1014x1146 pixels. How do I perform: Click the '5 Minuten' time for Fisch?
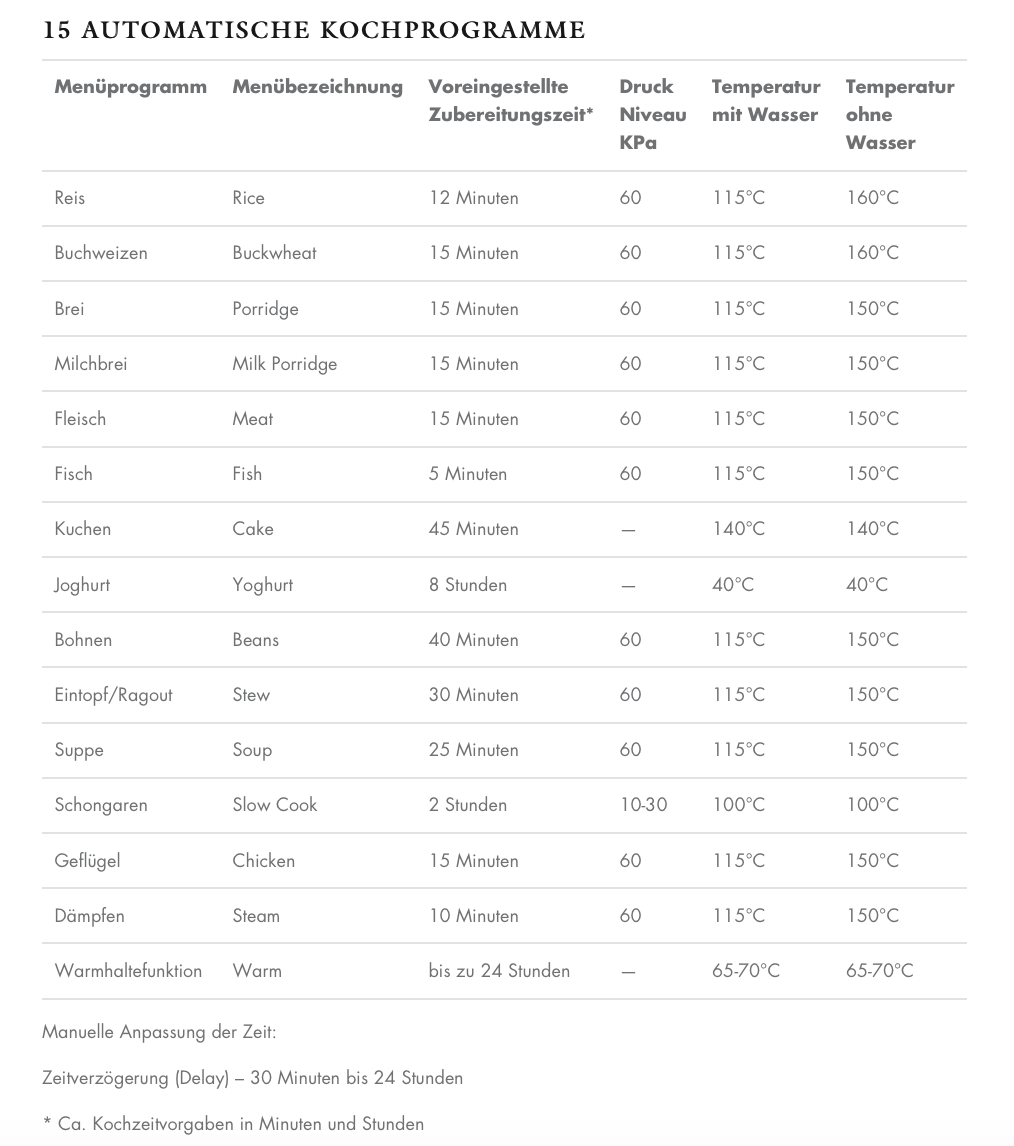[467, 474]
